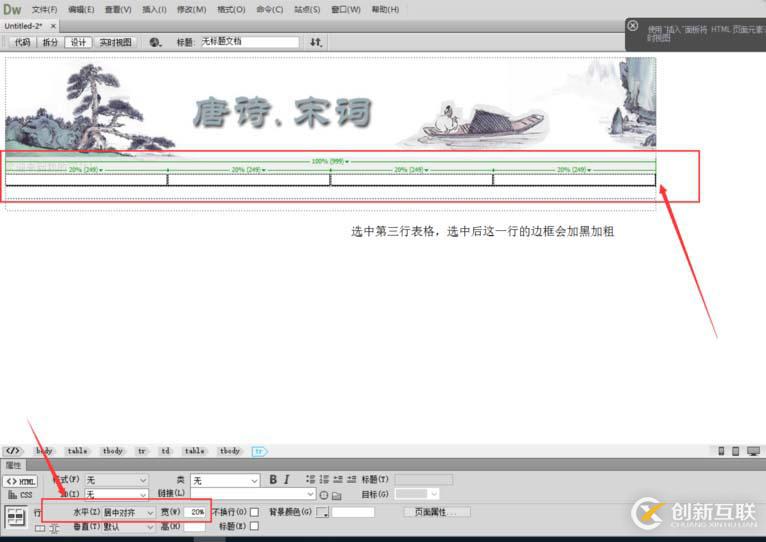Apply unordered list formatting icon
This screenshot has width=766, height=542.
click(310, 479)
